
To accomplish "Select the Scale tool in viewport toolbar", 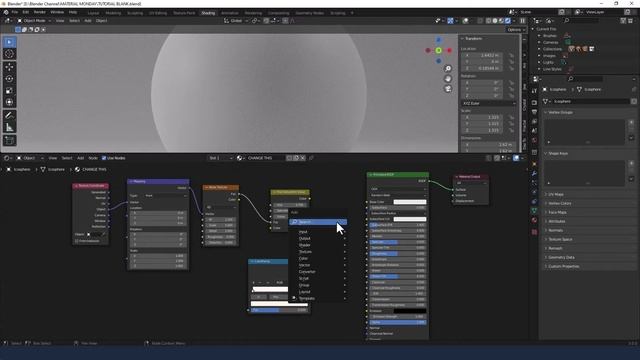I will (x=10, y=91).
